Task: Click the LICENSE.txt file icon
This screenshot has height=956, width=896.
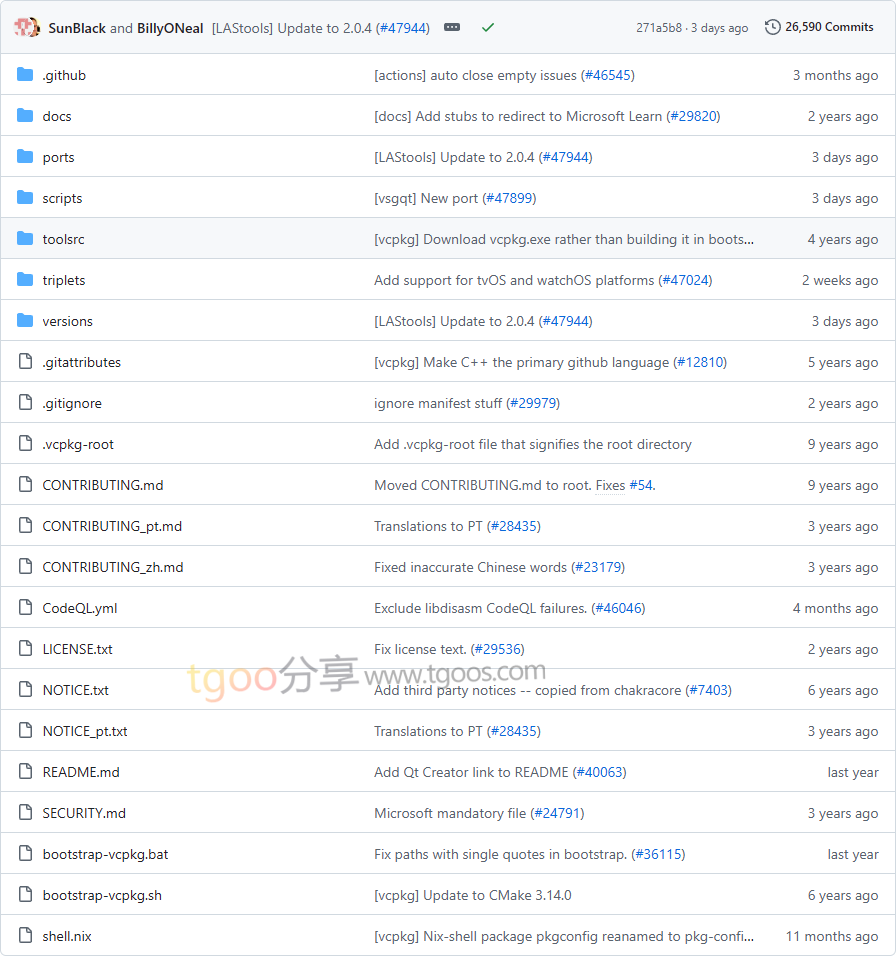Action: [x=25, y=649]
